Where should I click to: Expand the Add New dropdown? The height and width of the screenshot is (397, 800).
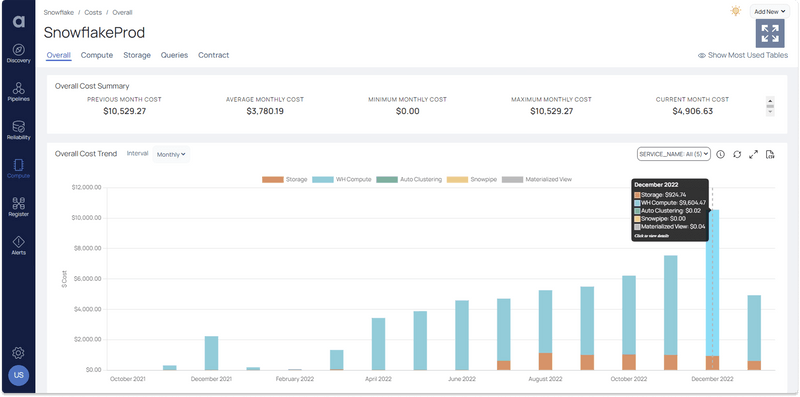pos(769,11)
